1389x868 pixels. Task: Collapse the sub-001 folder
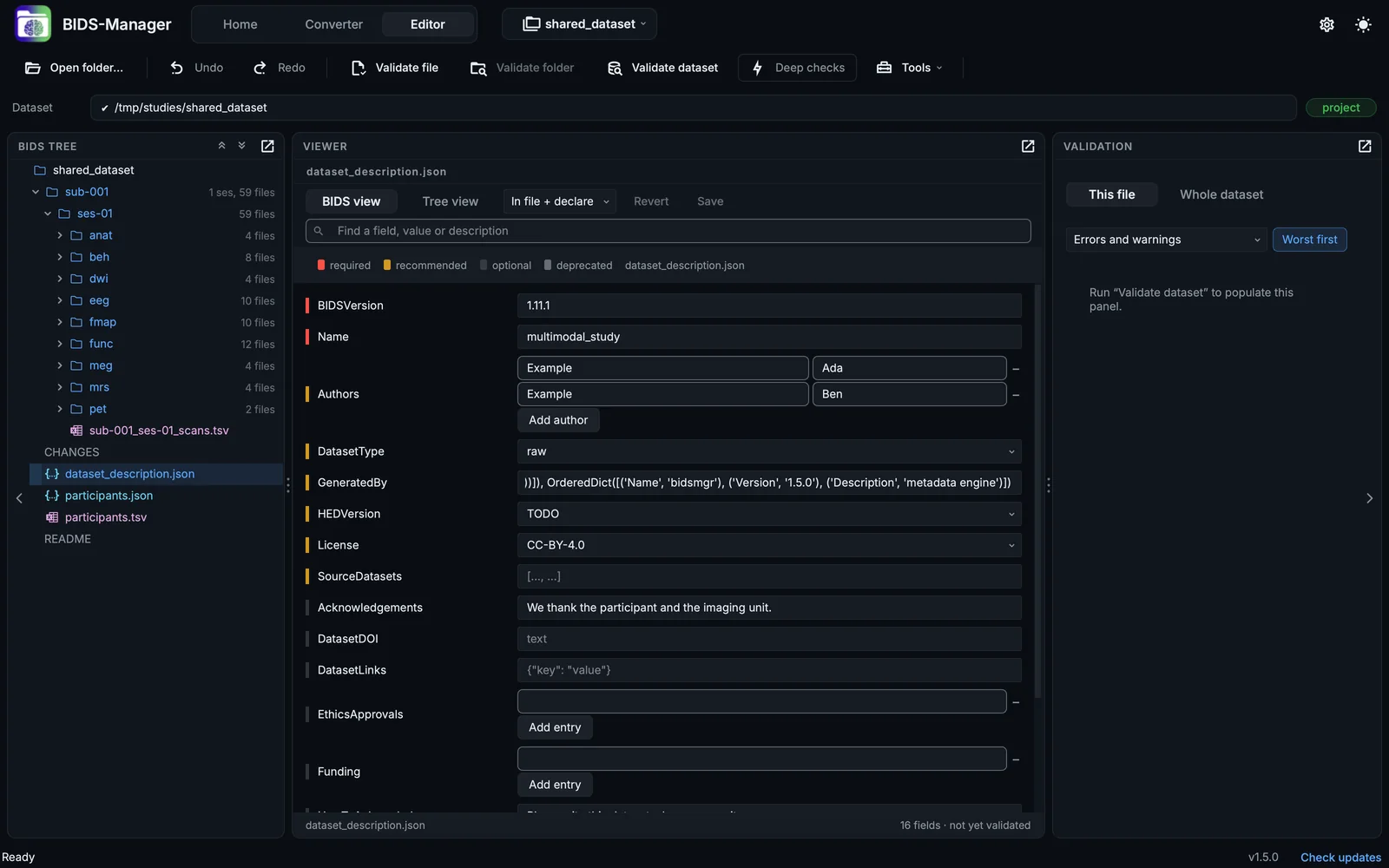tap(36, 192)
